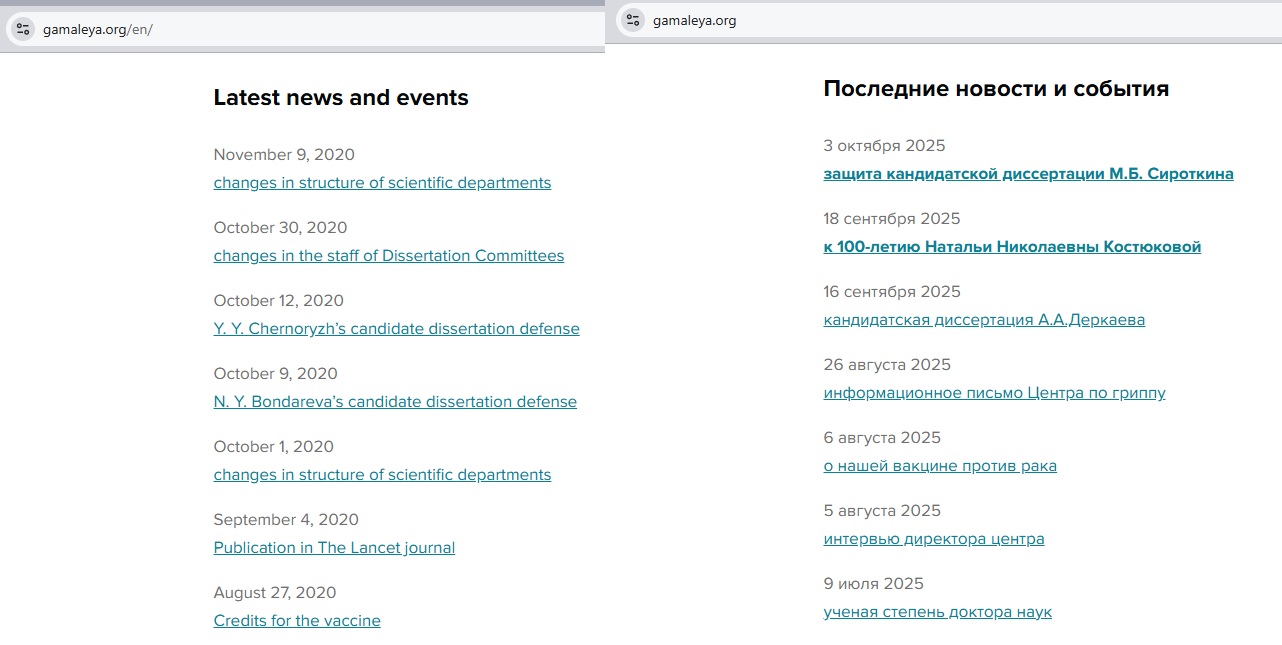This screenshot has width=1282, height=645.
Task: Open защита кандидатской диссертации М.Б. Сироткина link
Action: [1028, 174]
